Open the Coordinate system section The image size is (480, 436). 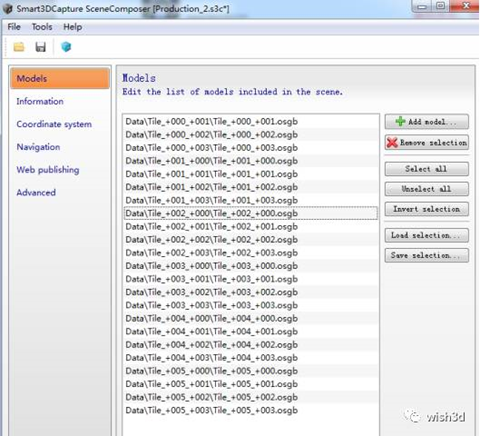pos(54,124)
